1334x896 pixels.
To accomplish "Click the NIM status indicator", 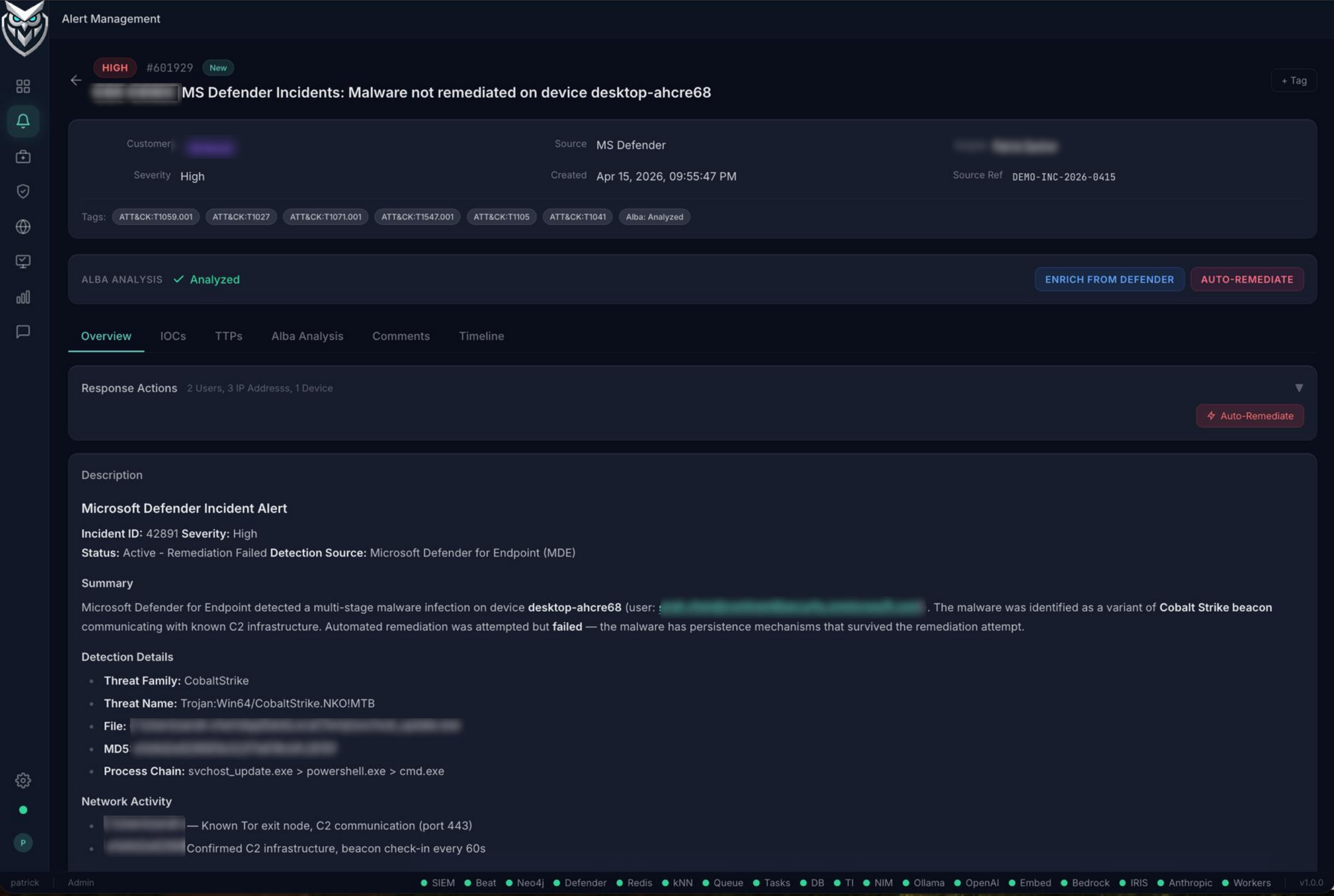I will tap(878, 883).
